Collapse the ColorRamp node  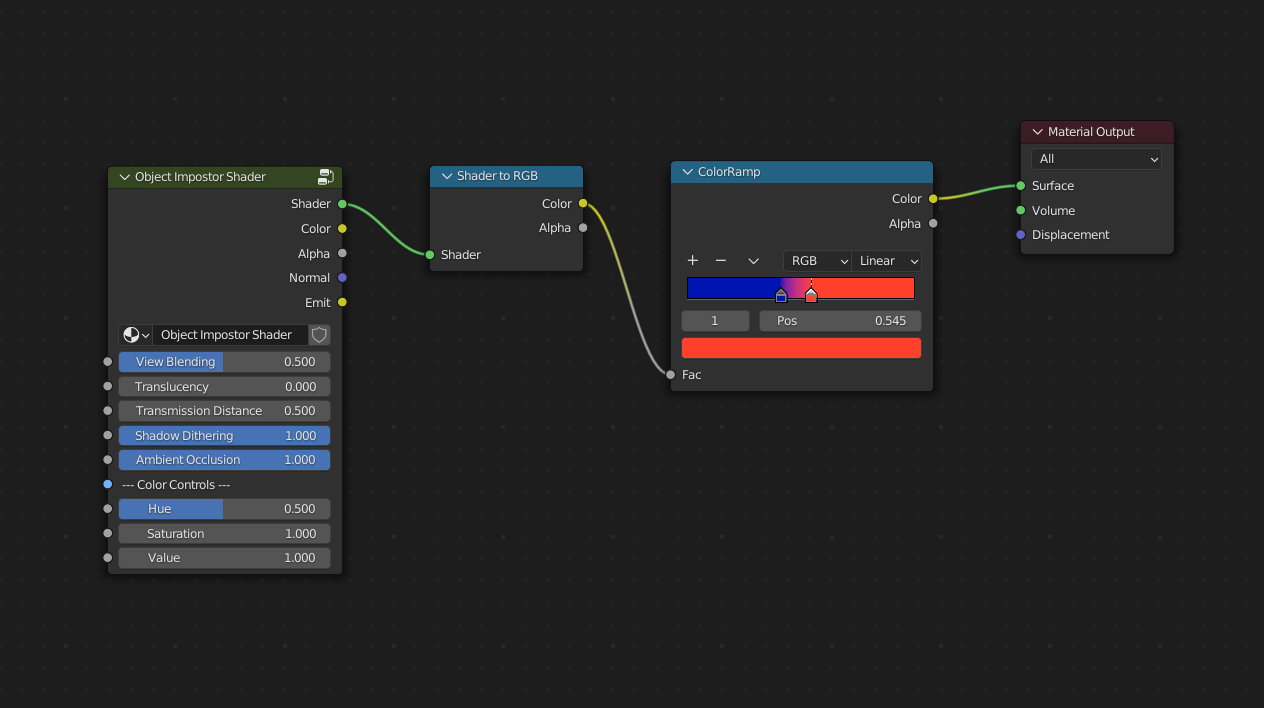pyautogui.click(x=687, y=172)
